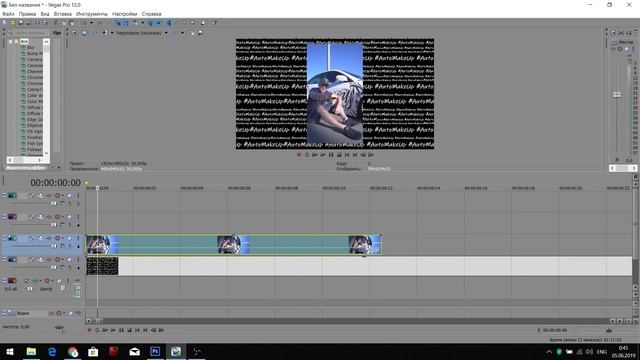Toggle Automatic Crossfades in the toolbar
Image resolution: width=640 pixels, height=360 pixels.
126,23
